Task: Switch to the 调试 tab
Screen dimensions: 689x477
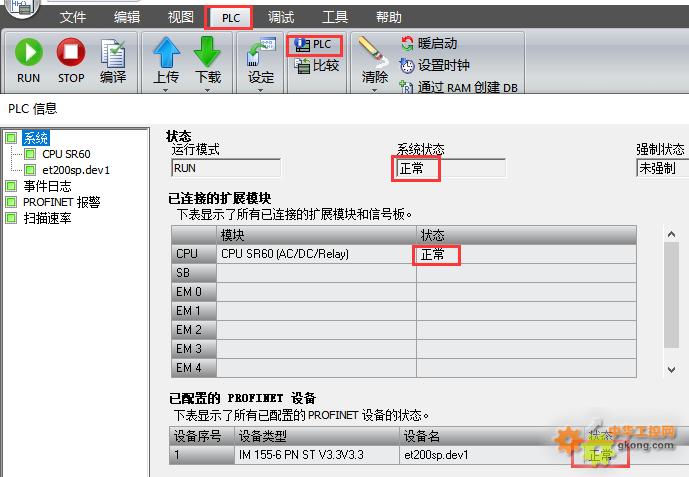Action: 281,17
